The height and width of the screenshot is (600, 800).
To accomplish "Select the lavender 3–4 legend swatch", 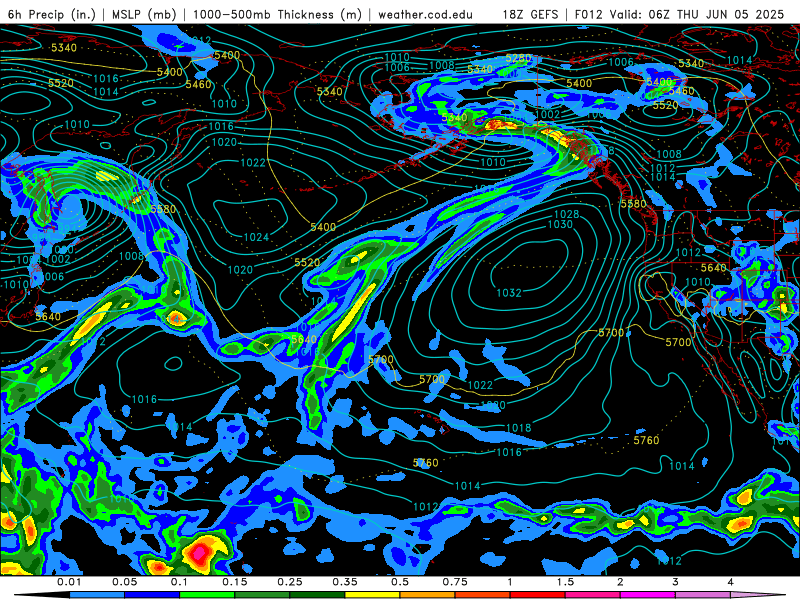I will coord(703,595).
